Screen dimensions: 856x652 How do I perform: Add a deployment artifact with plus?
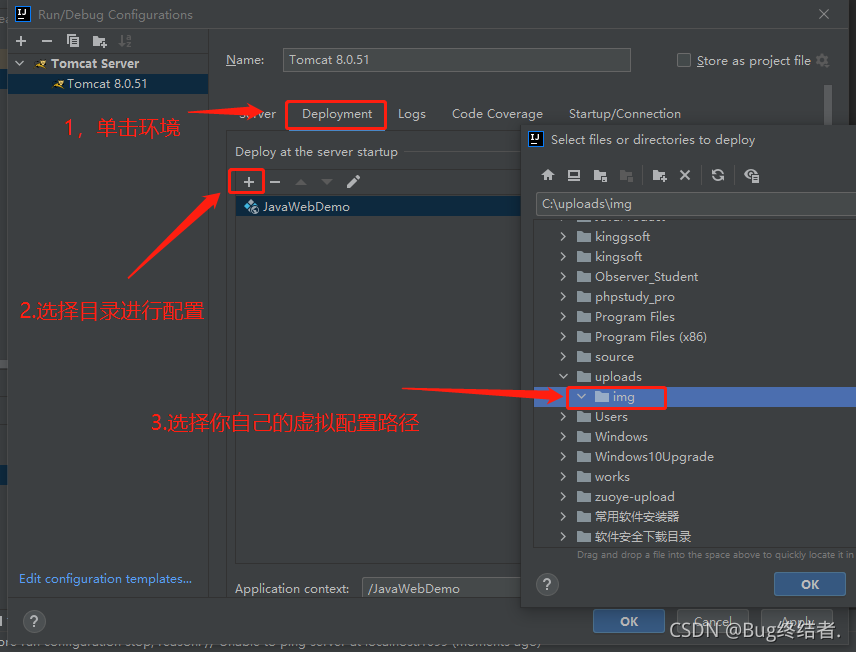click(x=248, y=182)
